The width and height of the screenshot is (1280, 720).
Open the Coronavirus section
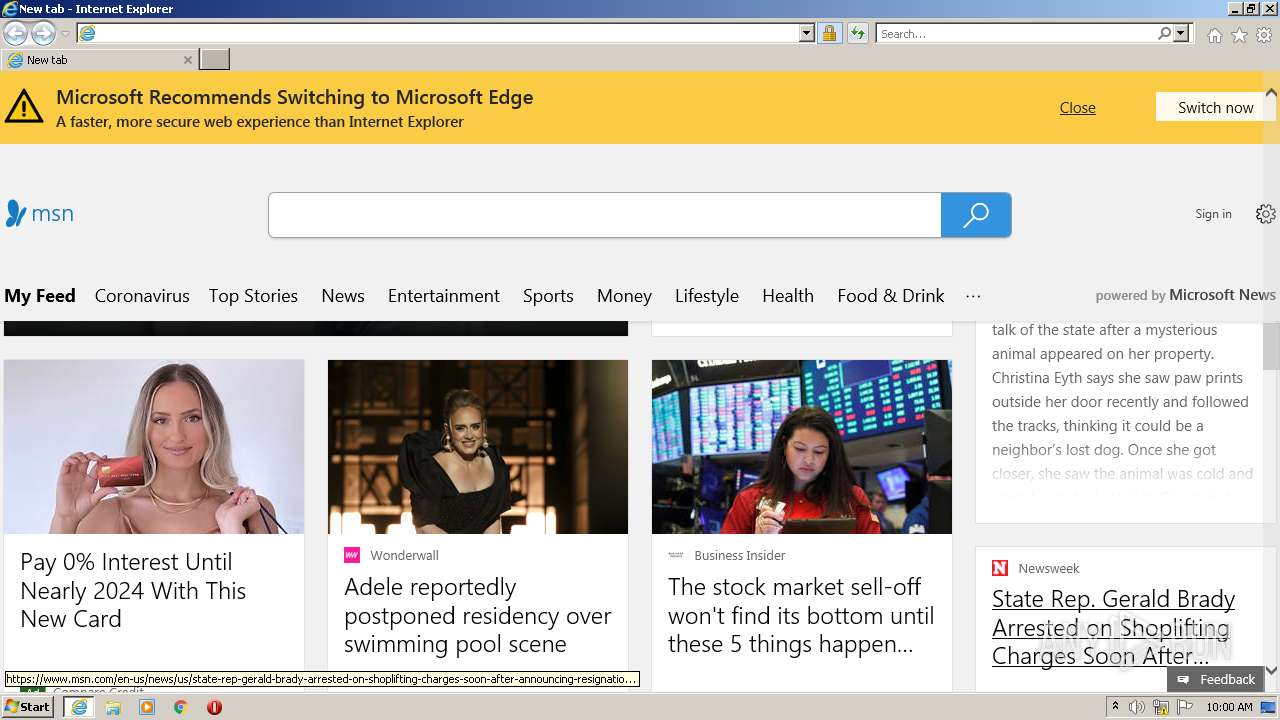tap(142, 295)
